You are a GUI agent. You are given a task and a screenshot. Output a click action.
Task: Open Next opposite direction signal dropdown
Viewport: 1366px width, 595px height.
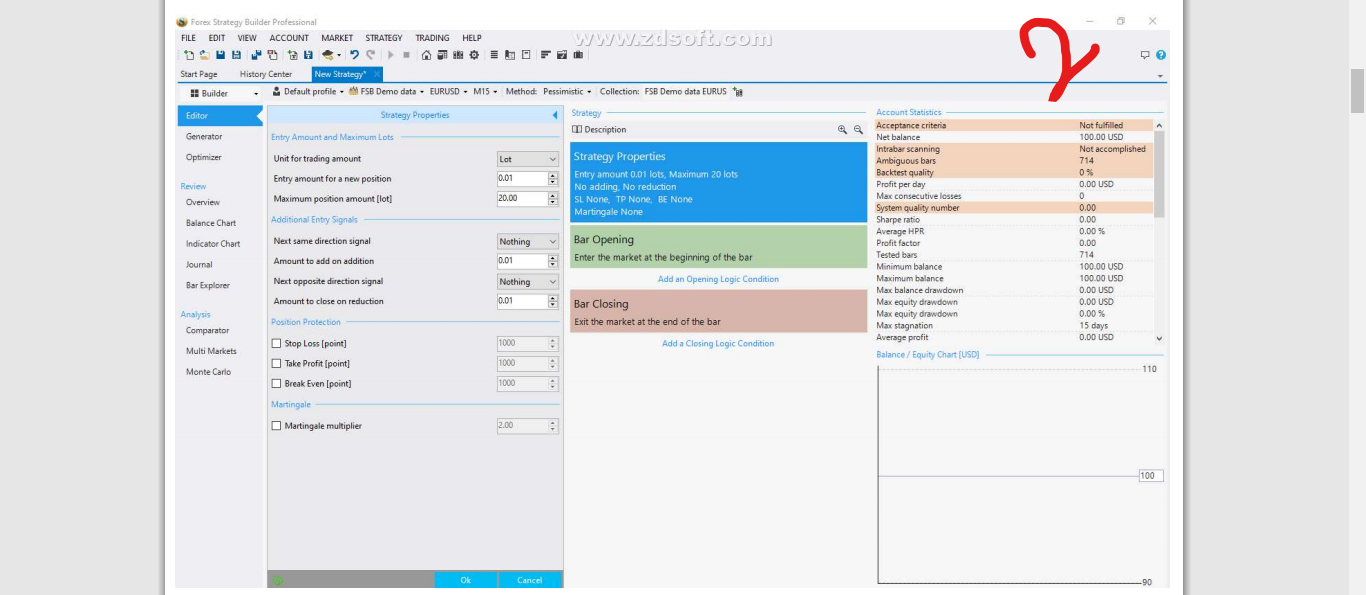528,282
